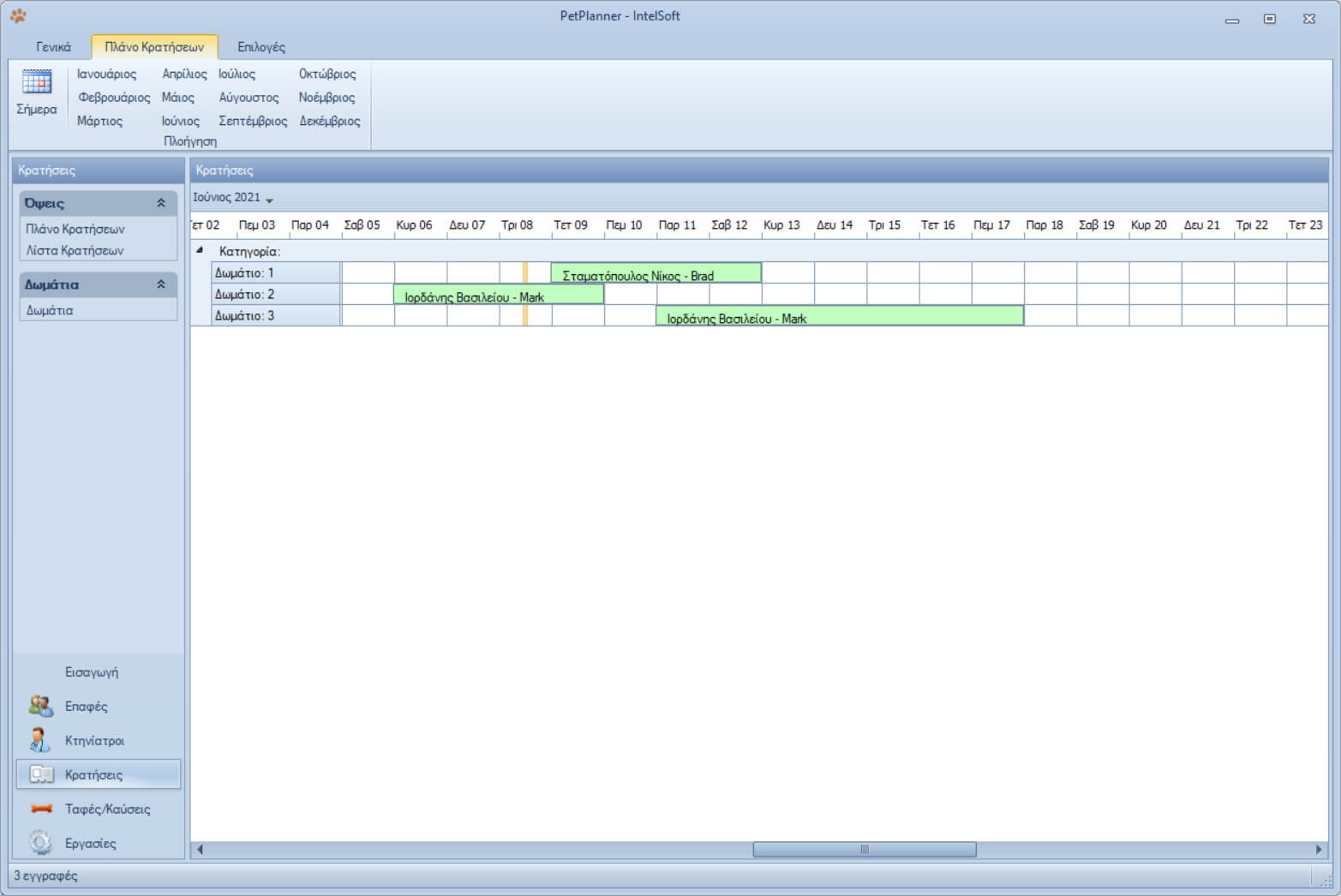Open Λίστα Κρατήσεων view
The height and width of the screenshot is (896, 1341).
[x=75, y=250]
